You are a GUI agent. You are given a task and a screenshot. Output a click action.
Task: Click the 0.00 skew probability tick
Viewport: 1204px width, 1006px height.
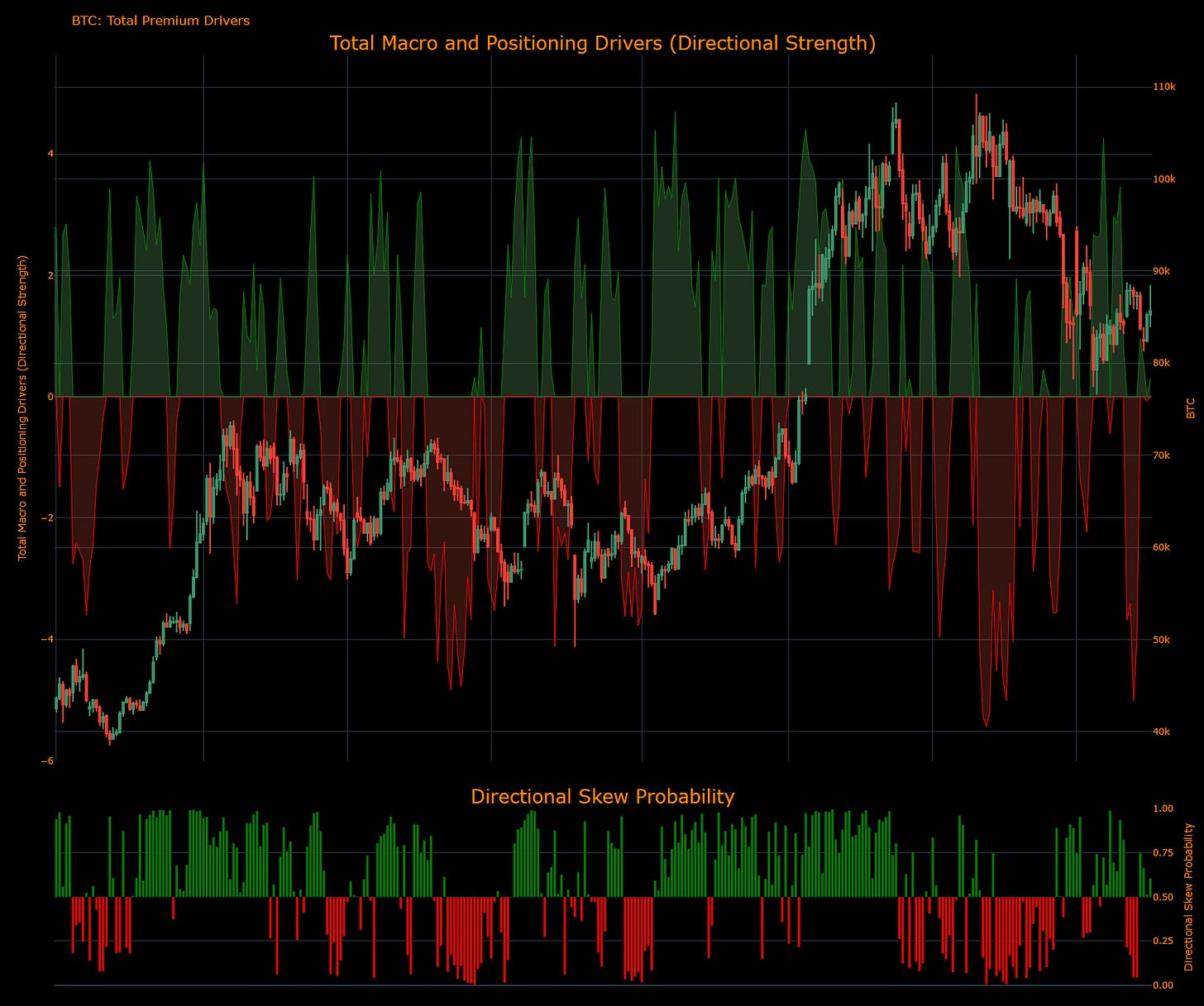[x=1163, y=985]
